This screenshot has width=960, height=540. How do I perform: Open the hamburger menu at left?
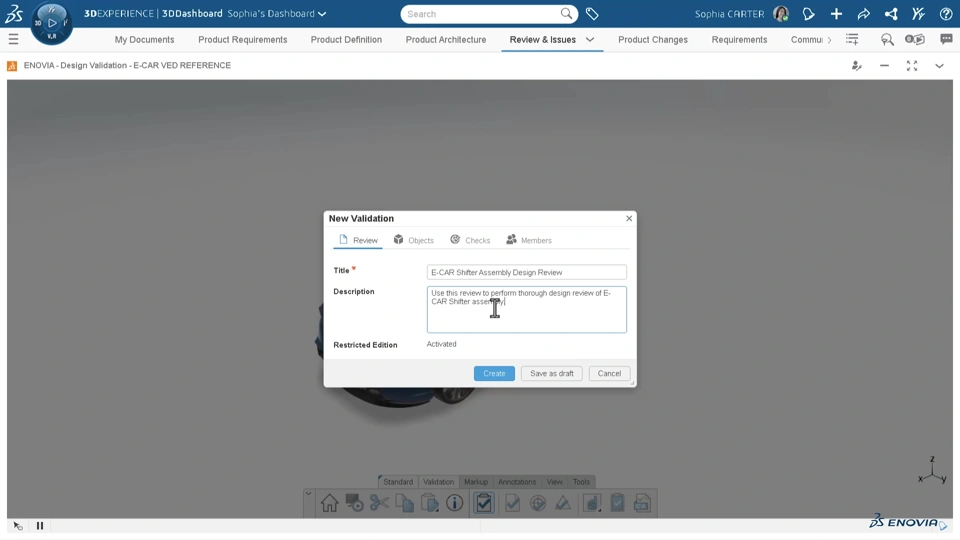click(x=13, y=40)
